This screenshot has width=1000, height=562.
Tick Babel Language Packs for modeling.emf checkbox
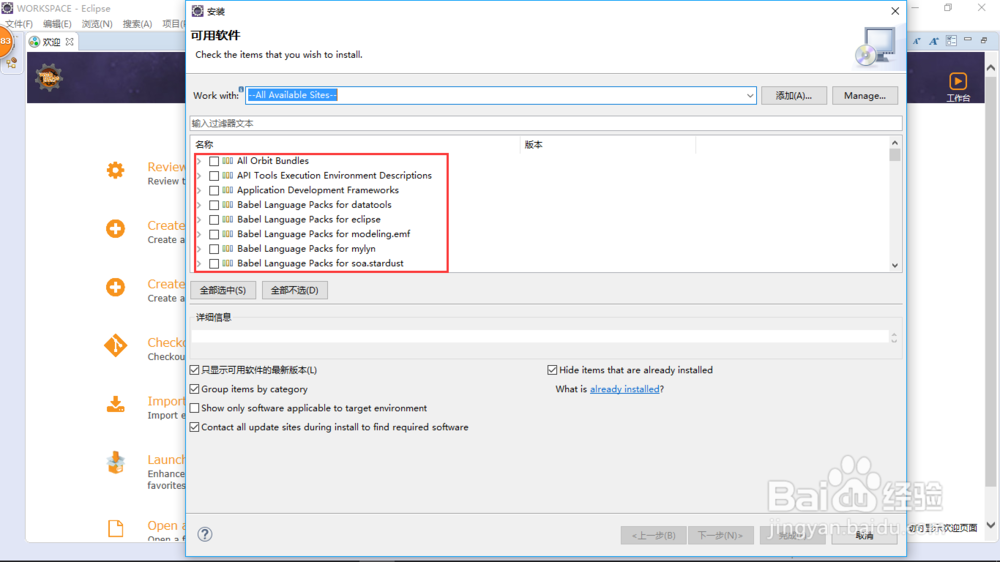click(x=214, y=235)
